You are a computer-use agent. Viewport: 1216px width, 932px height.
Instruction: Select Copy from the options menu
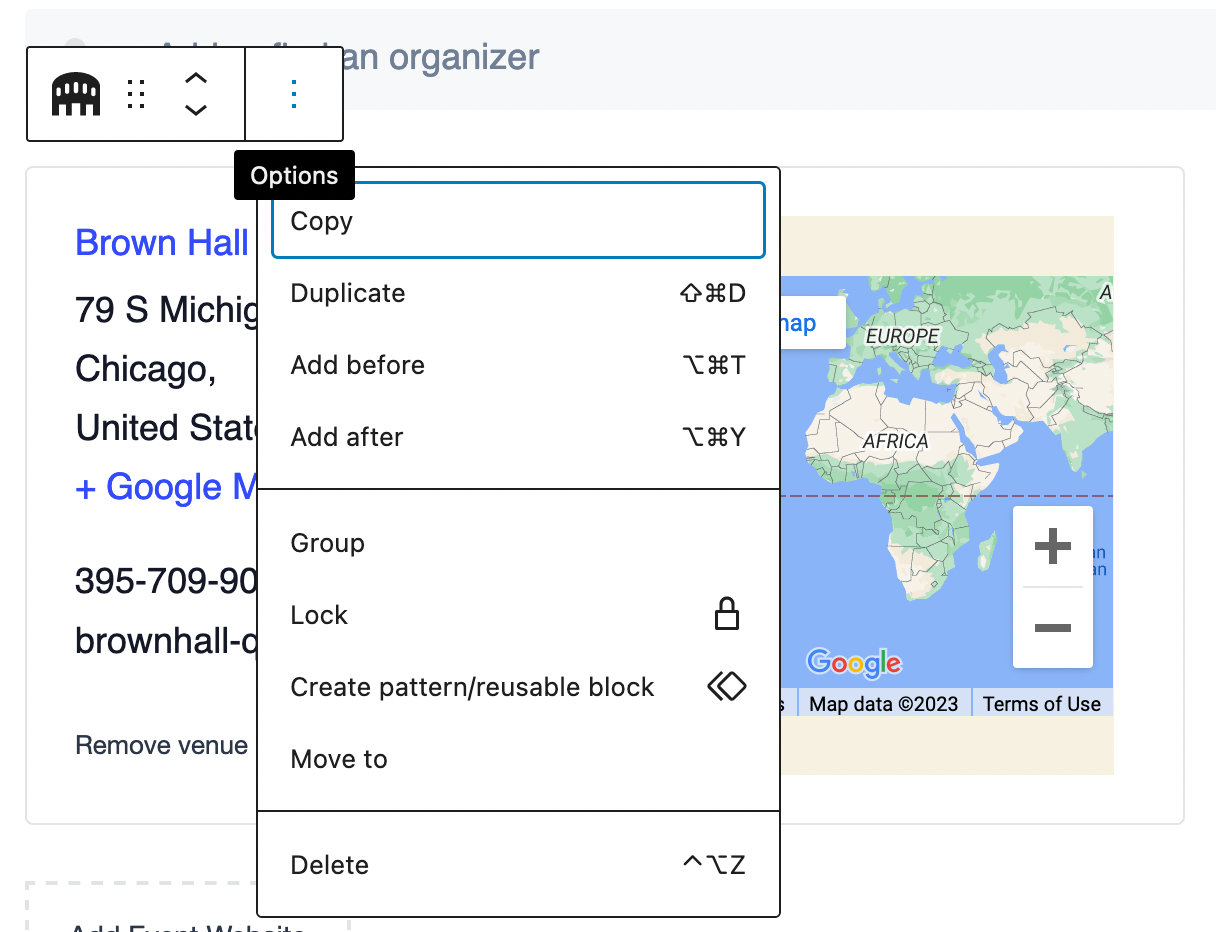pos(518,220)
